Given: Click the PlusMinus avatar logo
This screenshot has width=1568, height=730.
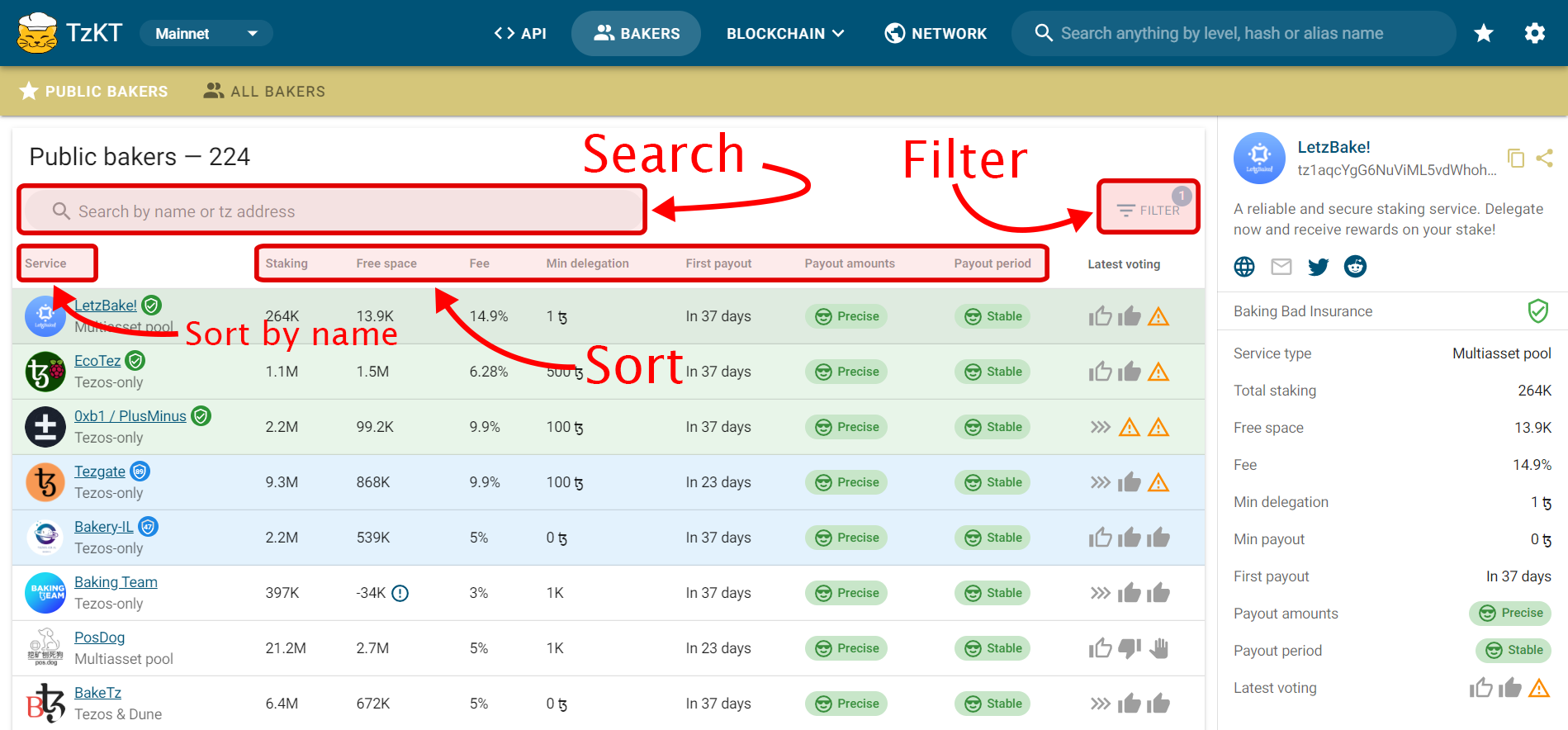Looking at the screenshot, I should click(x=45, y=427).
